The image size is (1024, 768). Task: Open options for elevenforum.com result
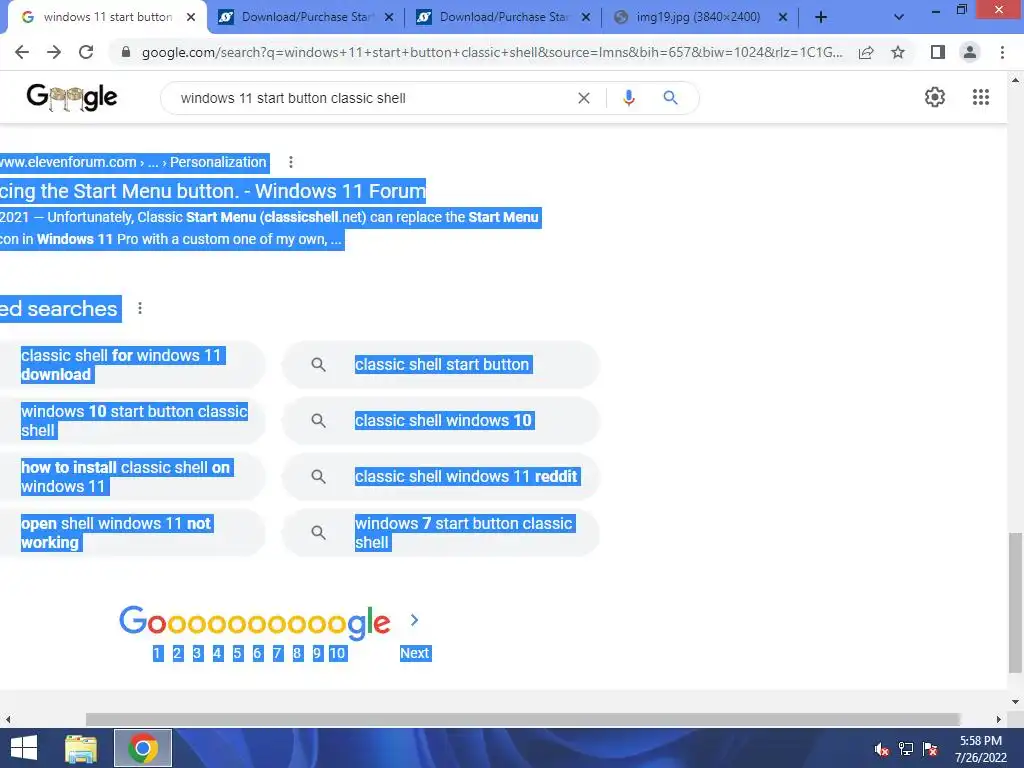[x=291, y=162]
